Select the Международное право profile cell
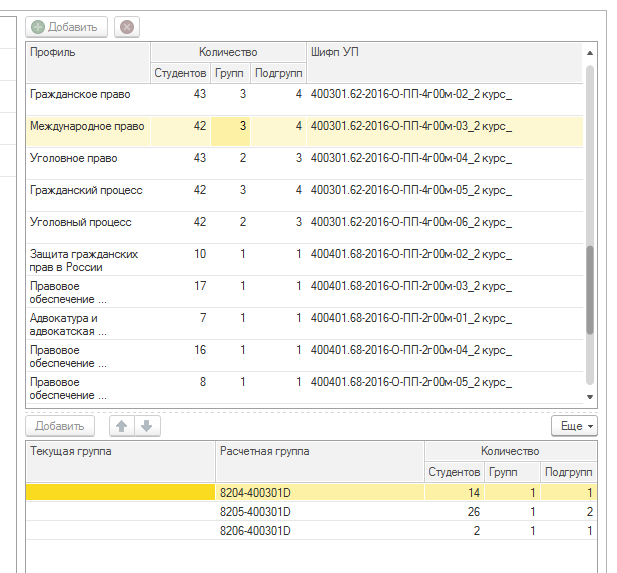Image resolution: width=617 pixels, height=573 pixels. [x=87, y=127]
